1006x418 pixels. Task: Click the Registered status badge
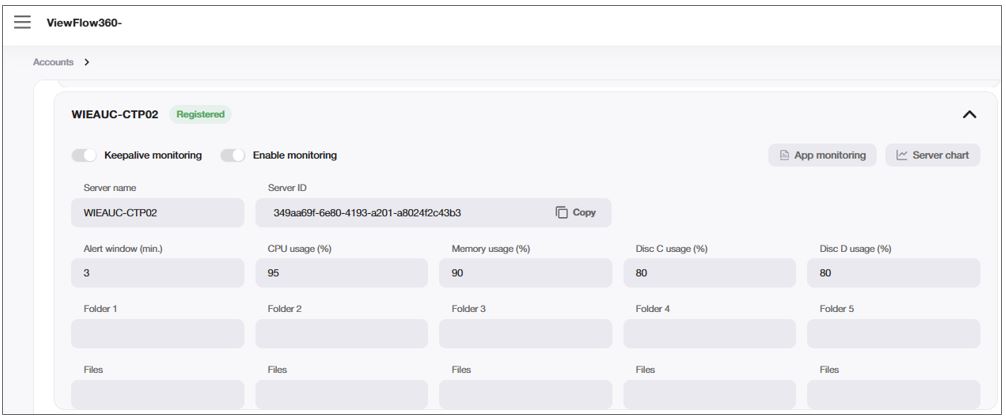point(200,114)
